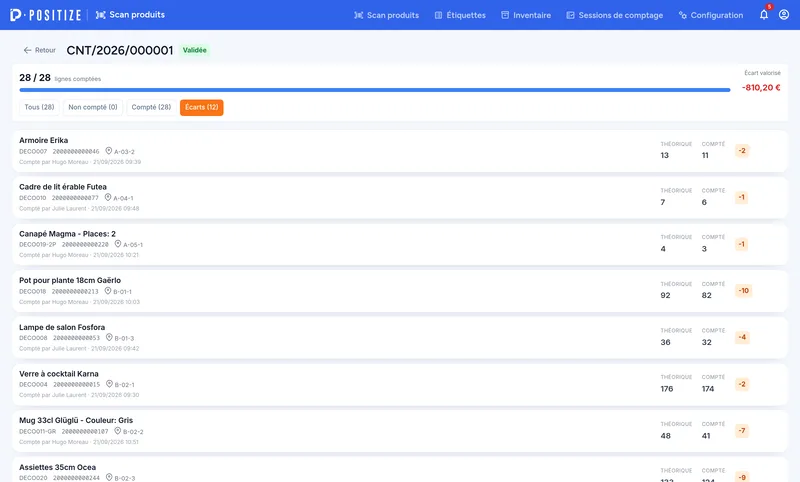The width and height of the screenshot is (800, 482).
Task: Open Sessions de comptage menu
Action: click(615, 15)
